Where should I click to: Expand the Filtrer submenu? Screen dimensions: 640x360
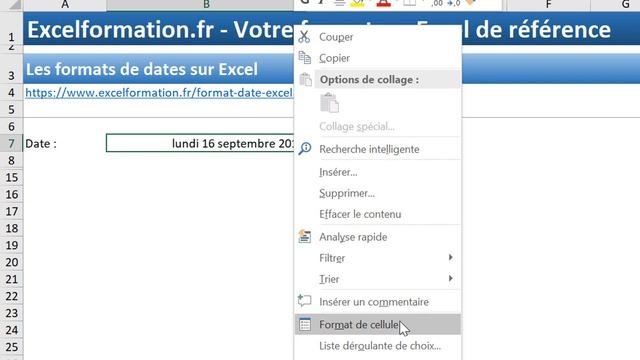coord(378,258)
